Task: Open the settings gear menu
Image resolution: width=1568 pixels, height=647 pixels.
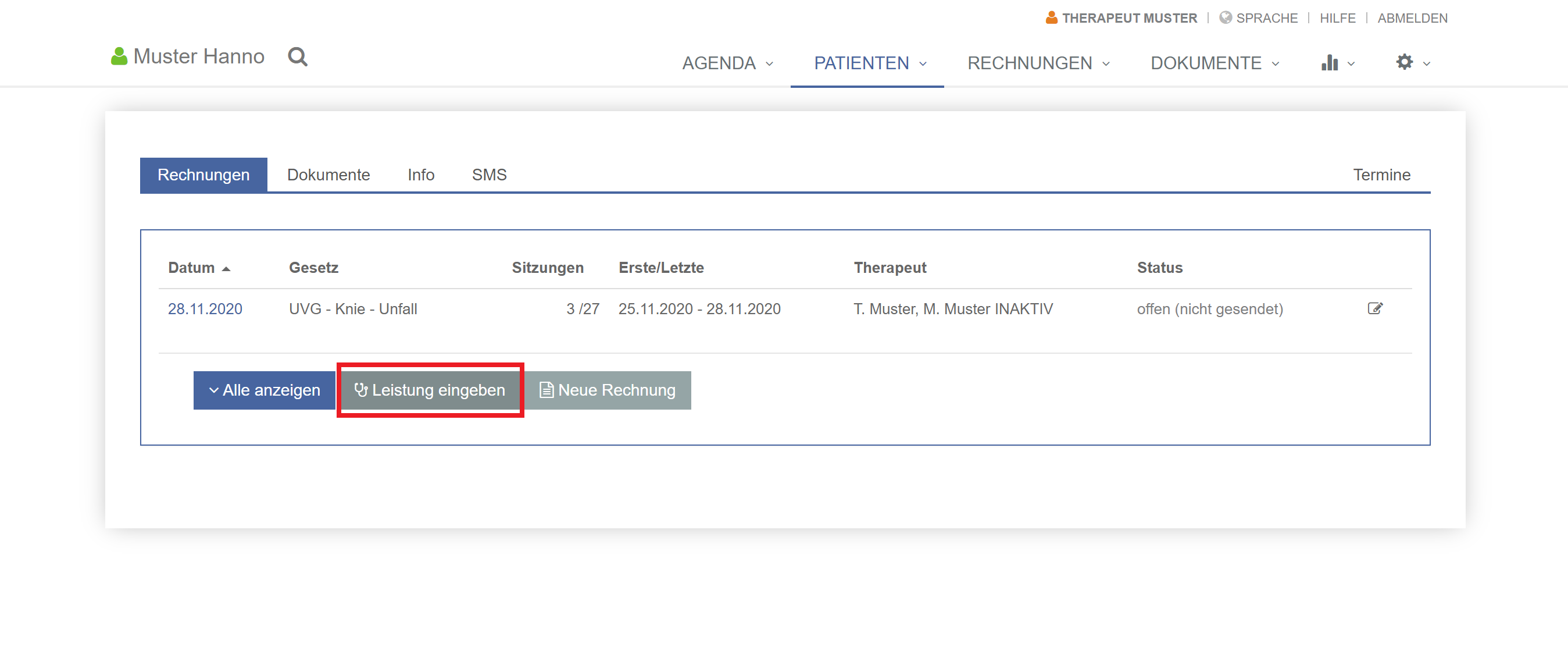Action: (1404, 62)
